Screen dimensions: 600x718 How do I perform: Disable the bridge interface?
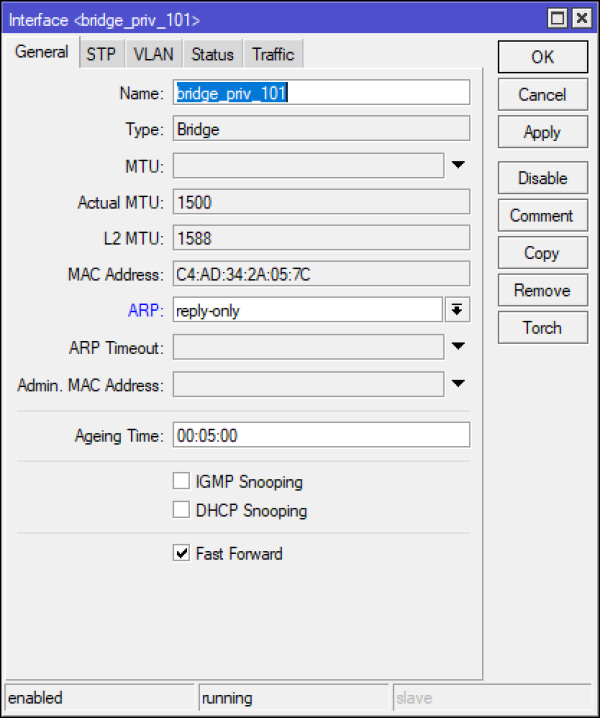click(x=542, y=178)
